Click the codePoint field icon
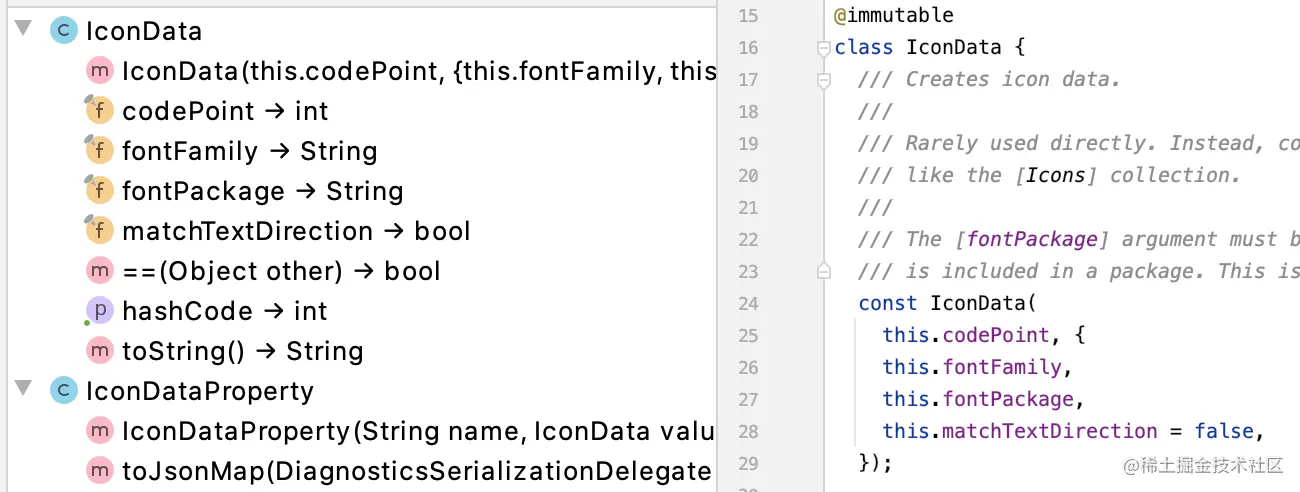The height and width of the screenshot is (492, 1300). click(x=99, y=110)
